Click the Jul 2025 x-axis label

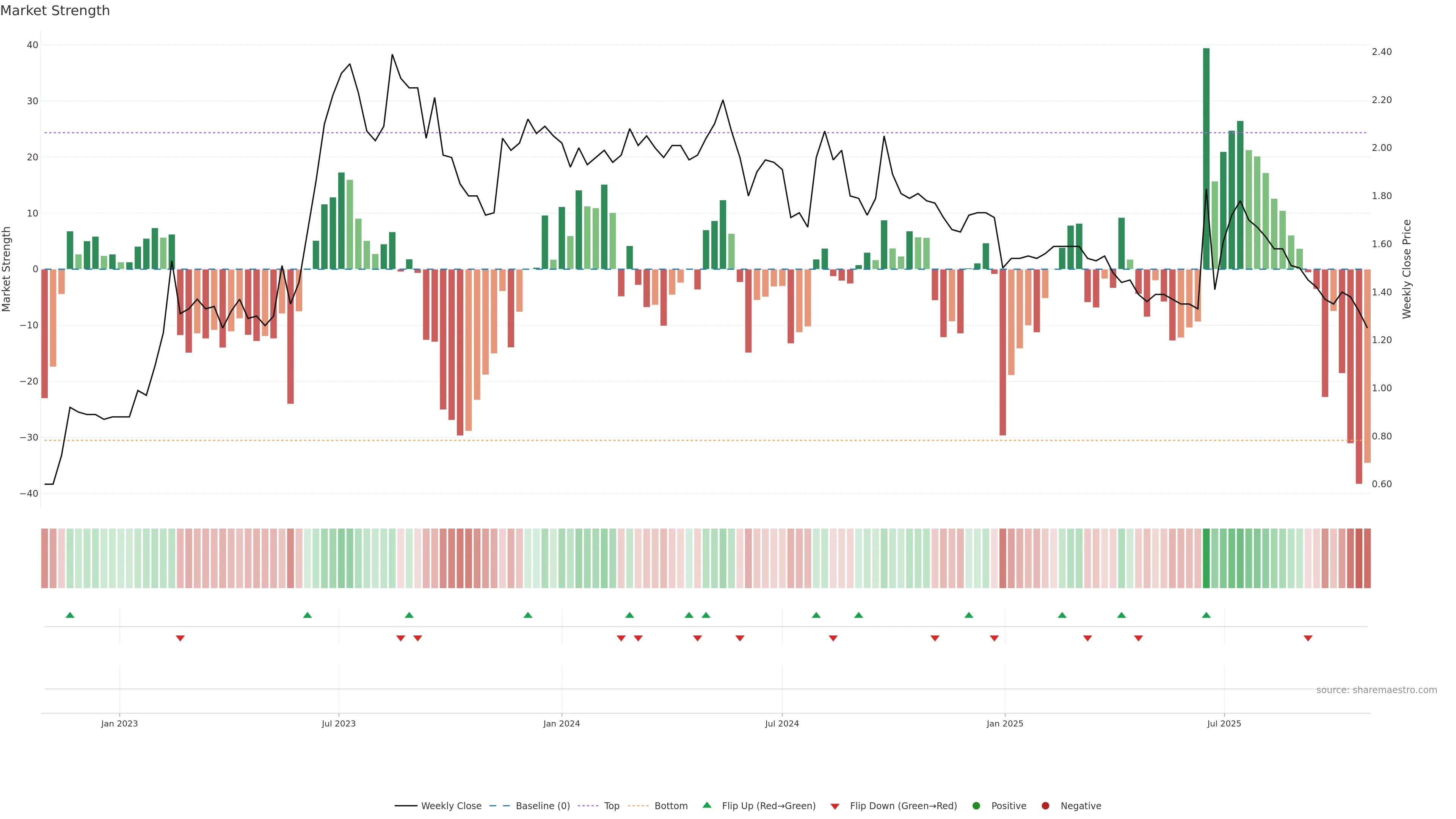(1224, 723)
